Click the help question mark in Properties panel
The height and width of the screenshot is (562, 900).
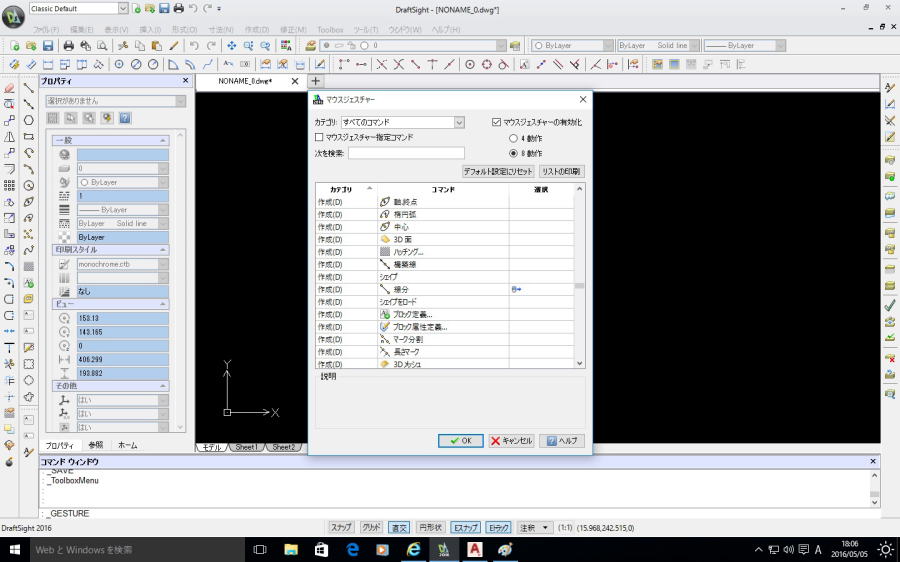(x=125, y=118)
